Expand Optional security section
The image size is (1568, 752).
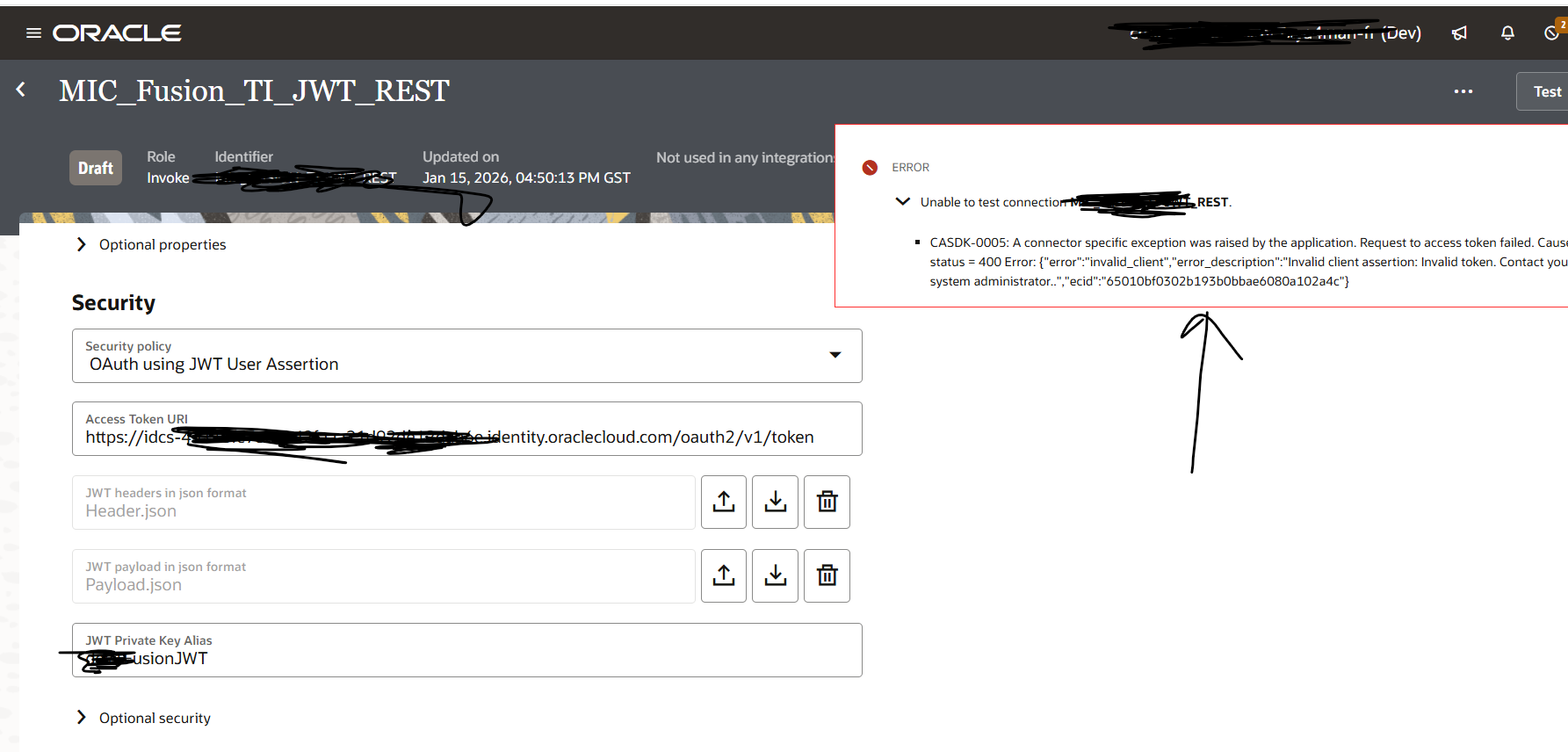pyautogui.click(x=144, y=718)
